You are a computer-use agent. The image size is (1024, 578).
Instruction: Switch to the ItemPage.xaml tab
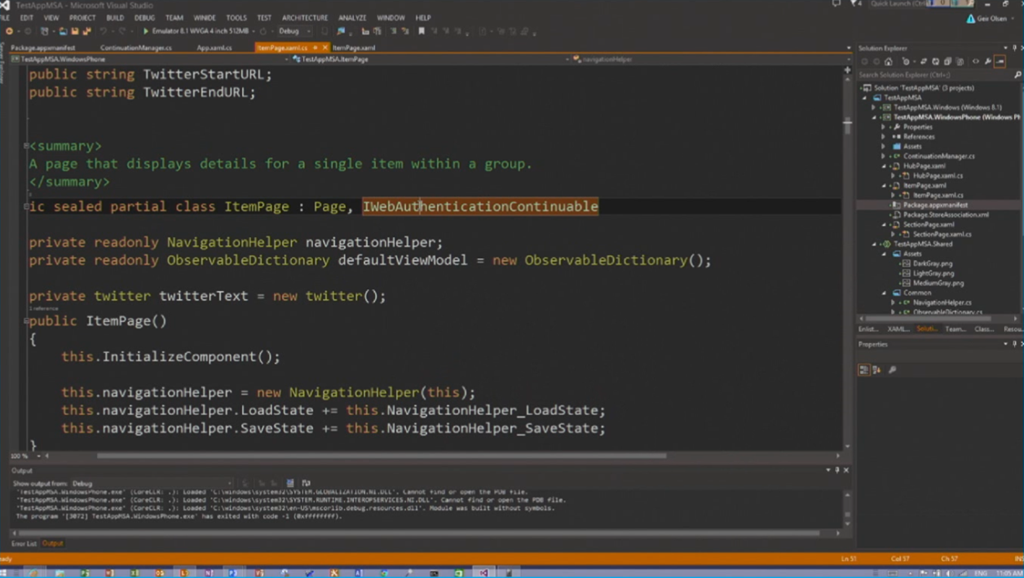pos(354,48)
